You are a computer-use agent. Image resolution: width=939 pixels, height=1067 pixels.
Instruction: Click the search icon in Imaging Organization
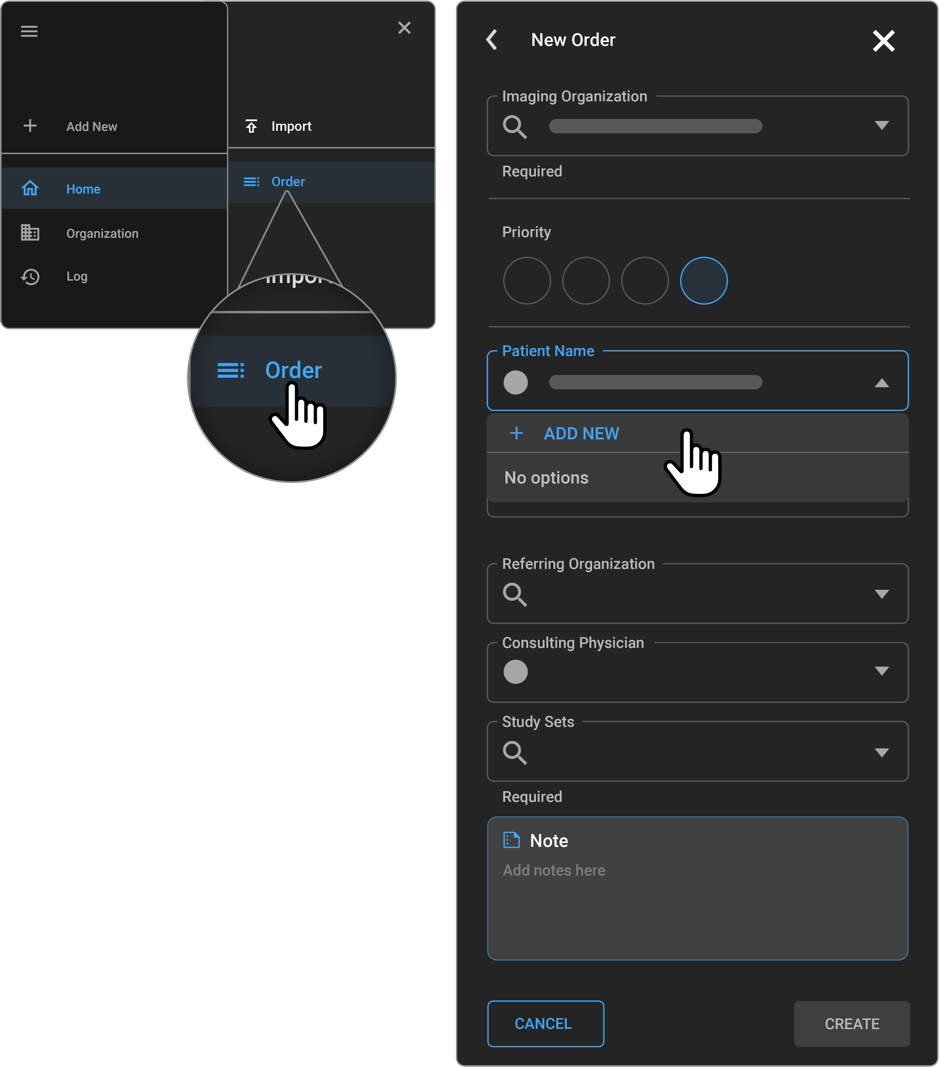click(515, 126)
